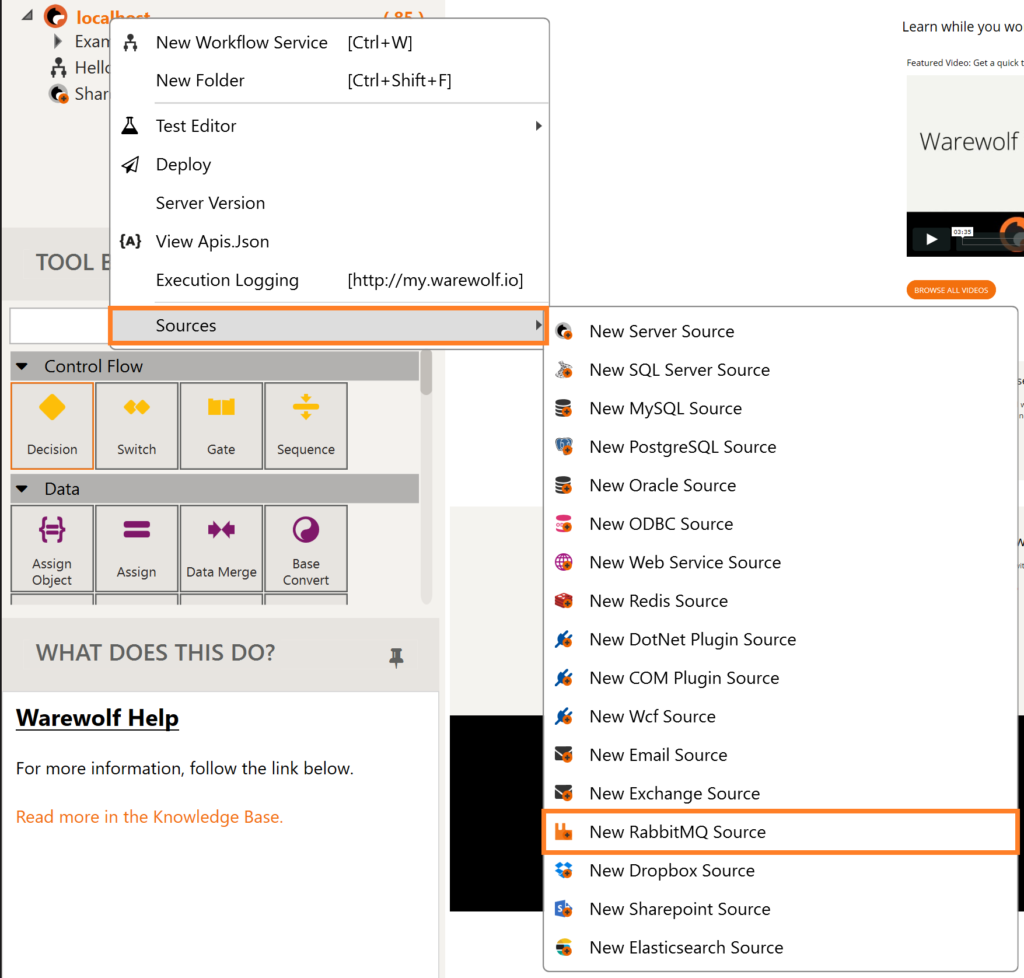
Task: Click the localhost server icon
Action: [x=57, y=17]
